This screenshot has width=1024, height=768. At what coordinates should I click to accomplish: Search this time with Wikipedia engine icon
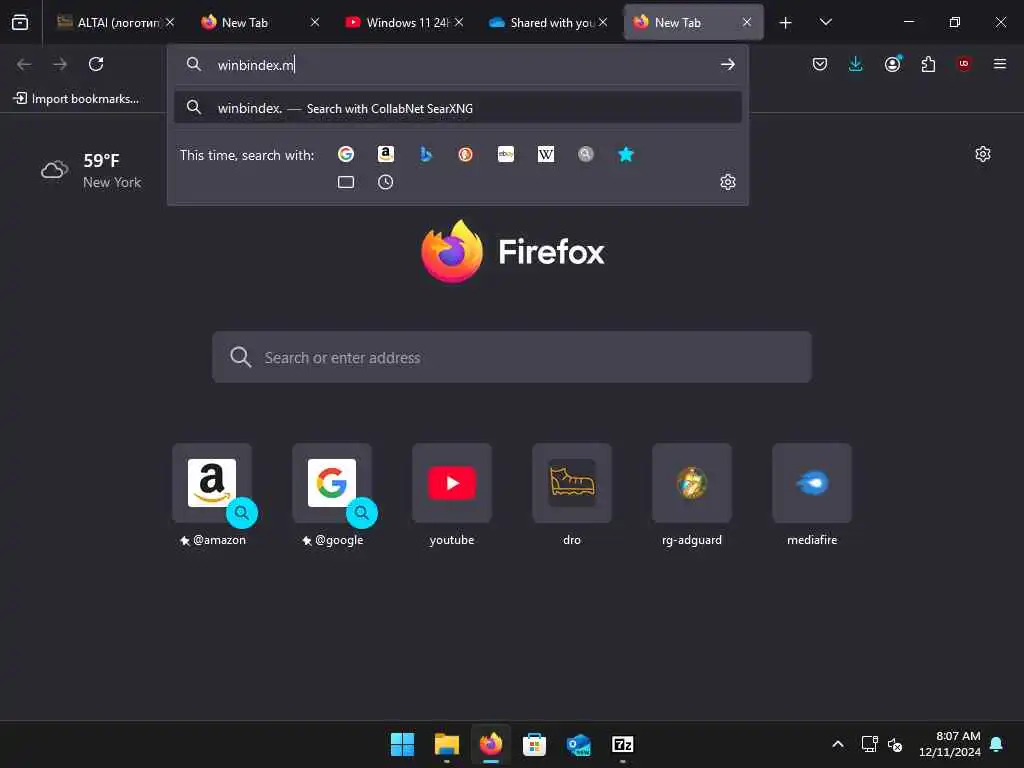[x=546, y=154]
